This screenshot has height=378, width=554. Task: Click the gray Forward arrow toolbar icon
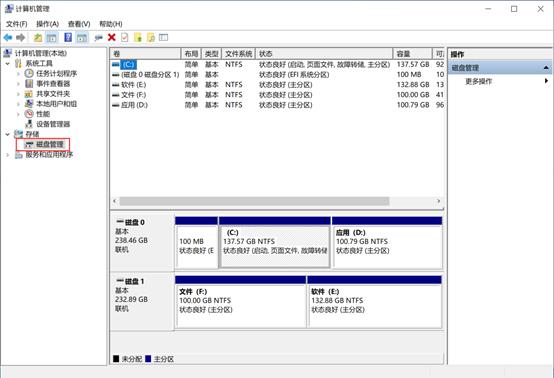click(x=21, y=37)
